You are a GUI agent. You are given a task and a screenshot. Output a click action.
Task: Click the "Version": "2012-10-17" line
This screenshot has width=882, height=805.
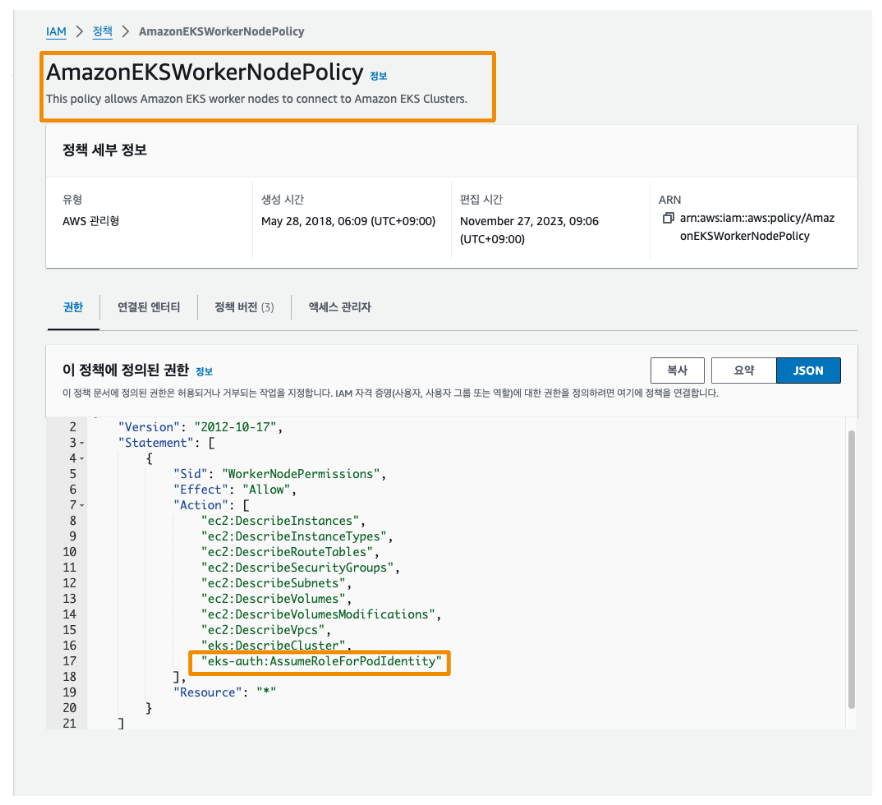coord(200,428)
